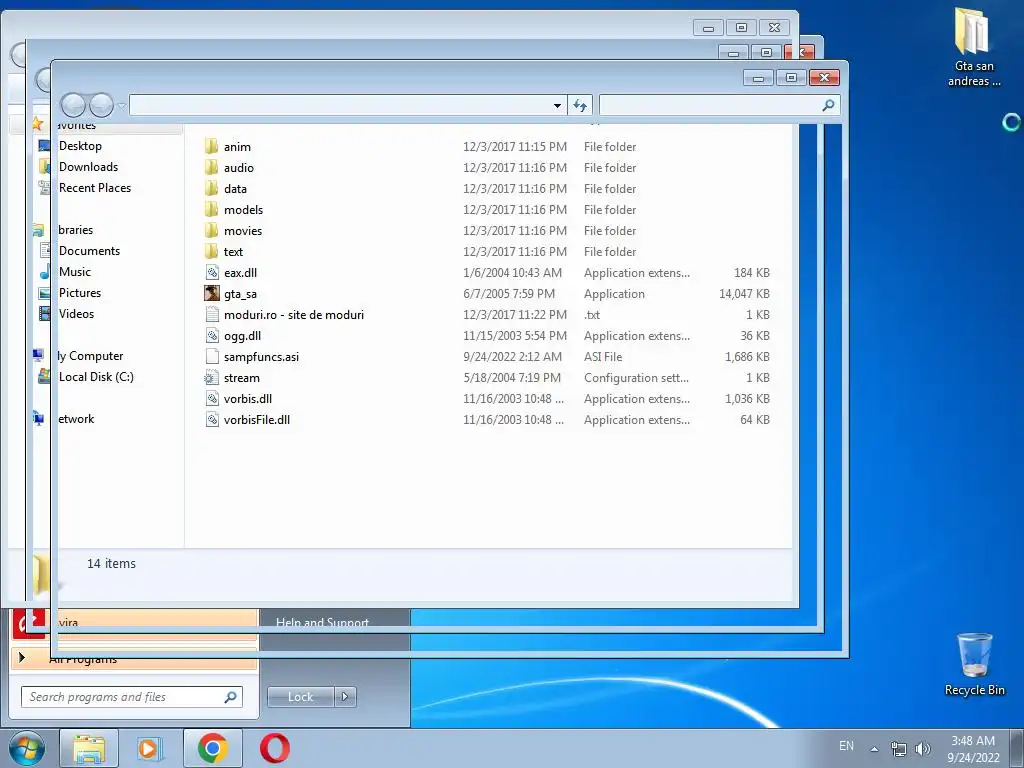Click the 14 items status text
1024x768 pixels.
111,563
